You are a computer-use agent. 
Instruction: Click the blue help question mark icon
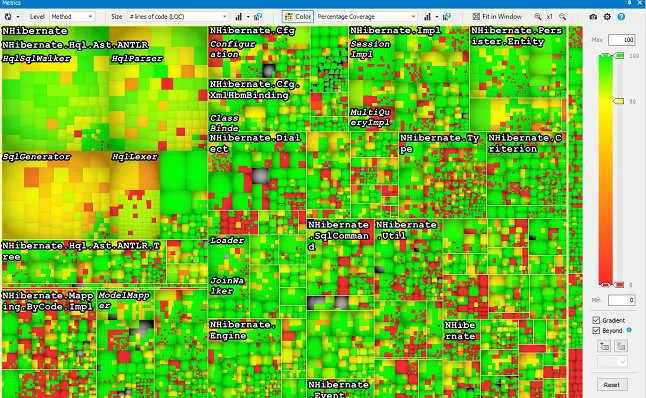pos(621,17)
